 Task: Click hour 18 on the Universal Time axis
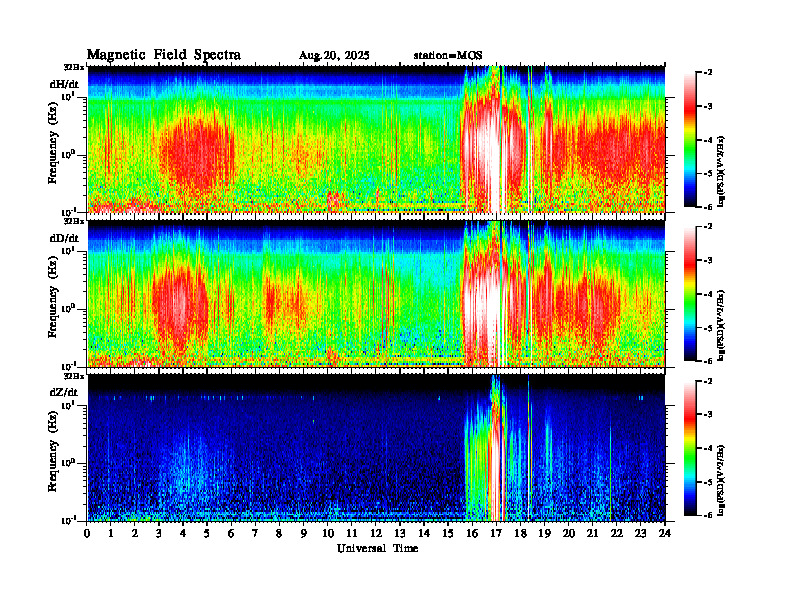point(520,534)
